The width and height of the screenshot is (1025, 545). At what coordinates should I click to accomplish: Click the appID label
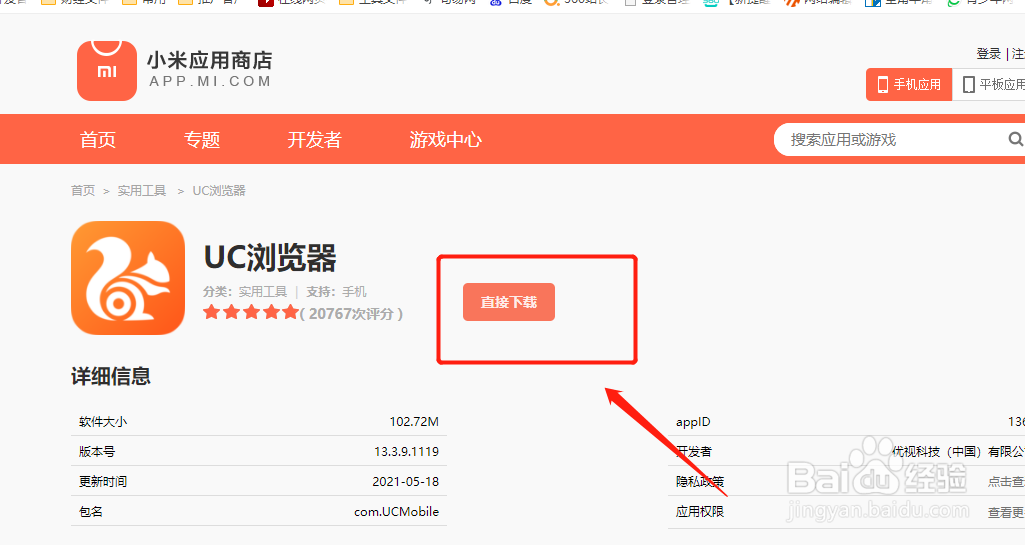pyautogui.click(x=693, y=422)
